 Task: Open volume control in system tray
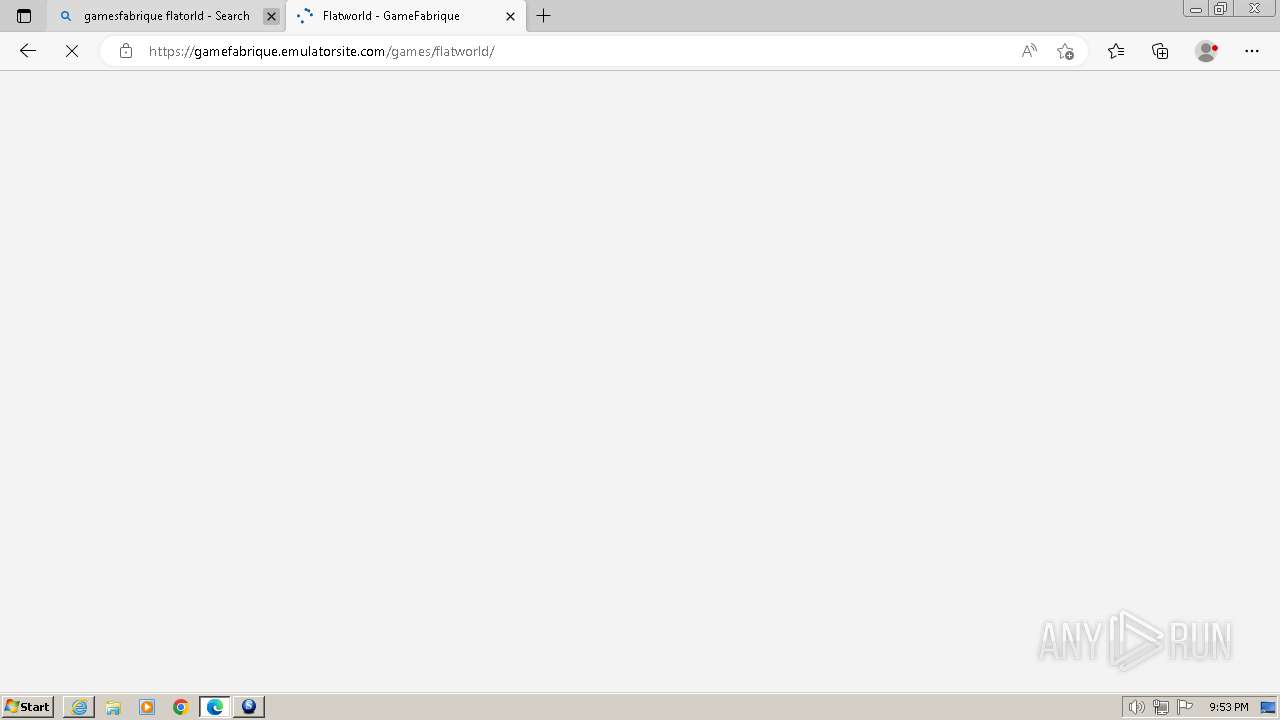pos(1136,707)
